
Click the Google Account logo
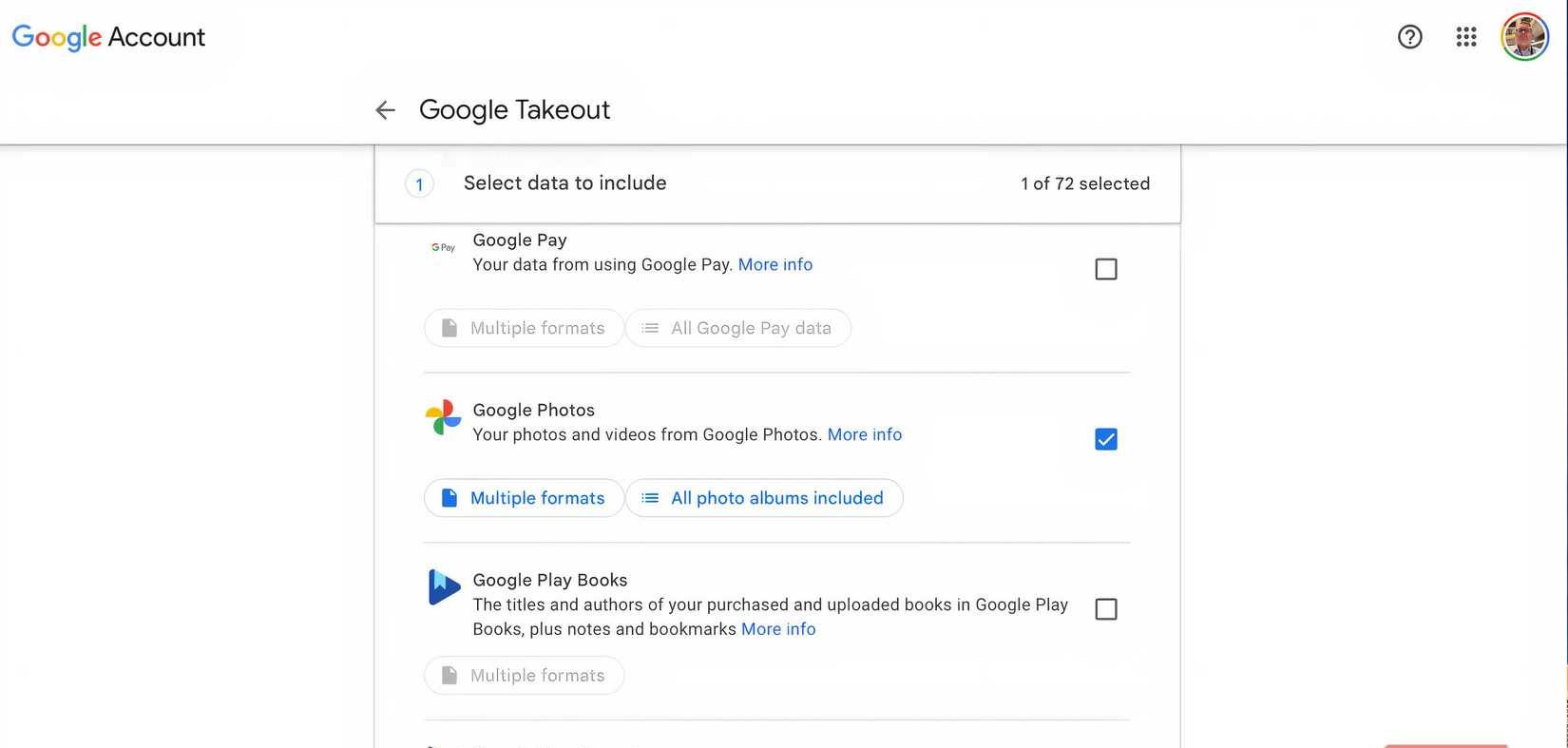click(107, 37)
